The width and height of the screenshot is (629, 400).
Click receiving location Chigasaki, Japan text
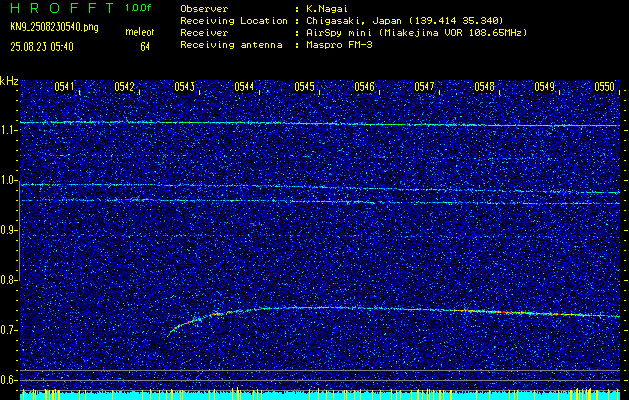click(404, 20)
